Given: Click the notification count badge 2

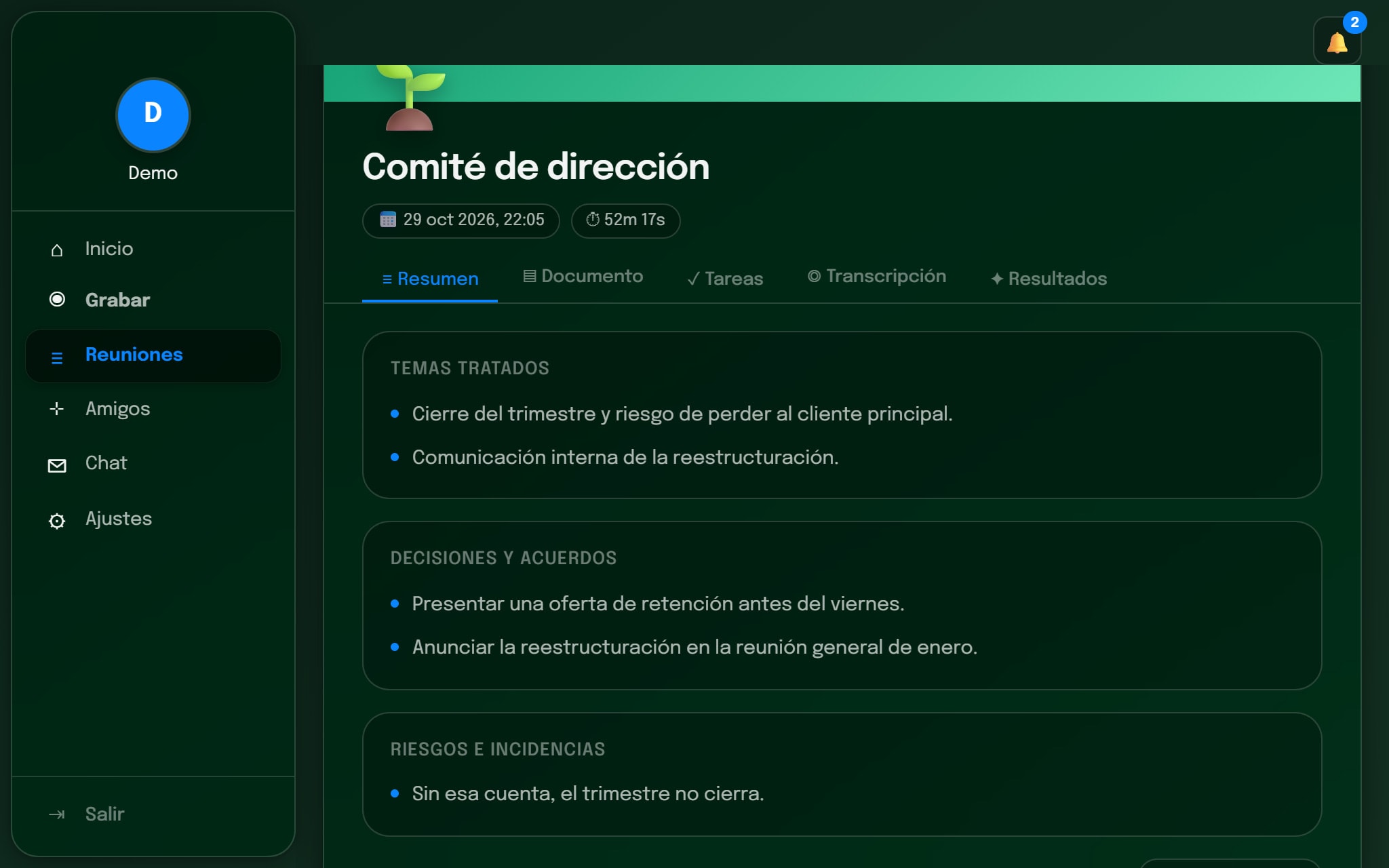Looking at the screenshot, I should pos(1354,22).
